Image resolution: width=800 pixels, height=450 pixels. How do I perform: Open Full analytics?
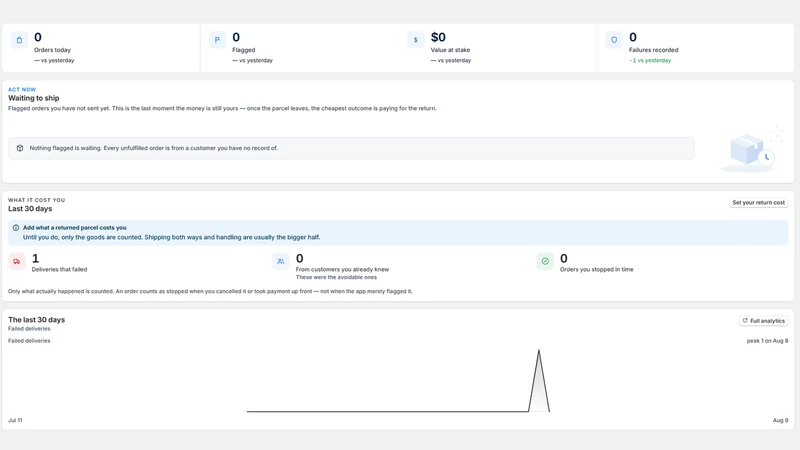click(x=764, y=321)
